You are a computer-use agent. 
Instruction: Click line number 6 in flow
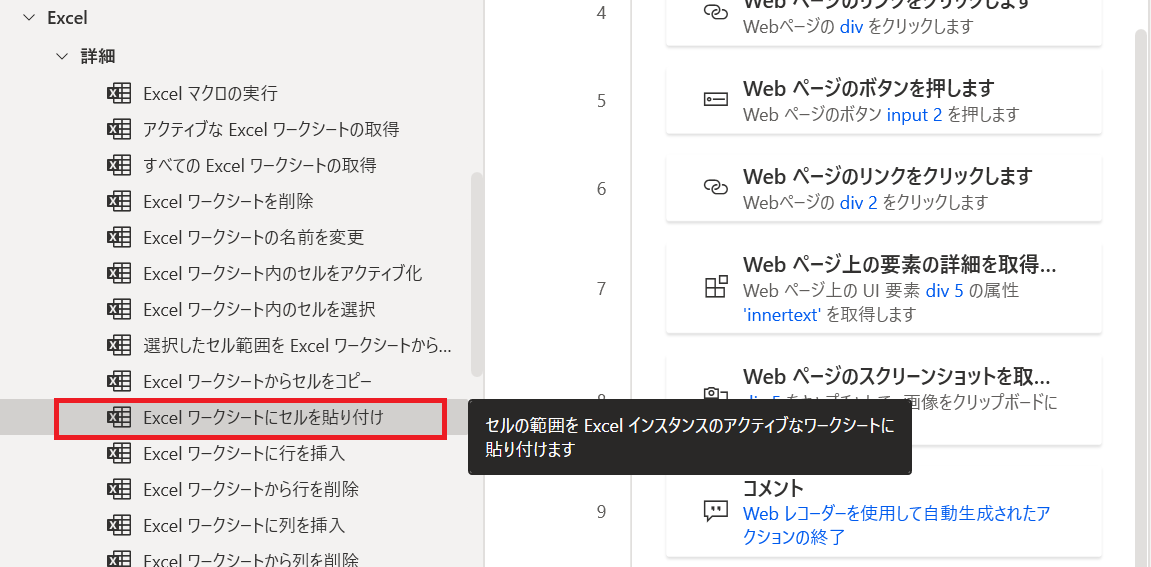(601, 189)
